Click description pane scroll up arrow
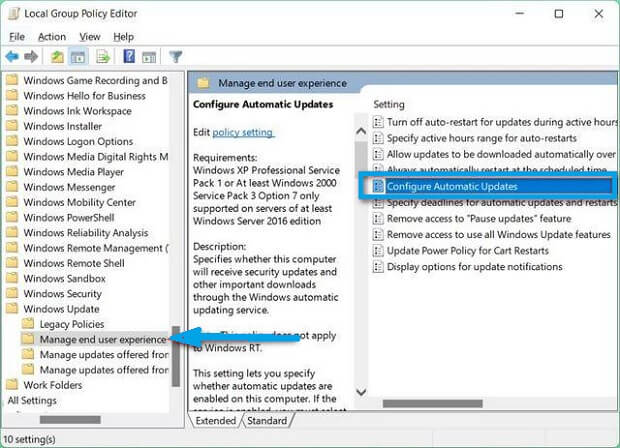The image size is (620, 448). 361,131
